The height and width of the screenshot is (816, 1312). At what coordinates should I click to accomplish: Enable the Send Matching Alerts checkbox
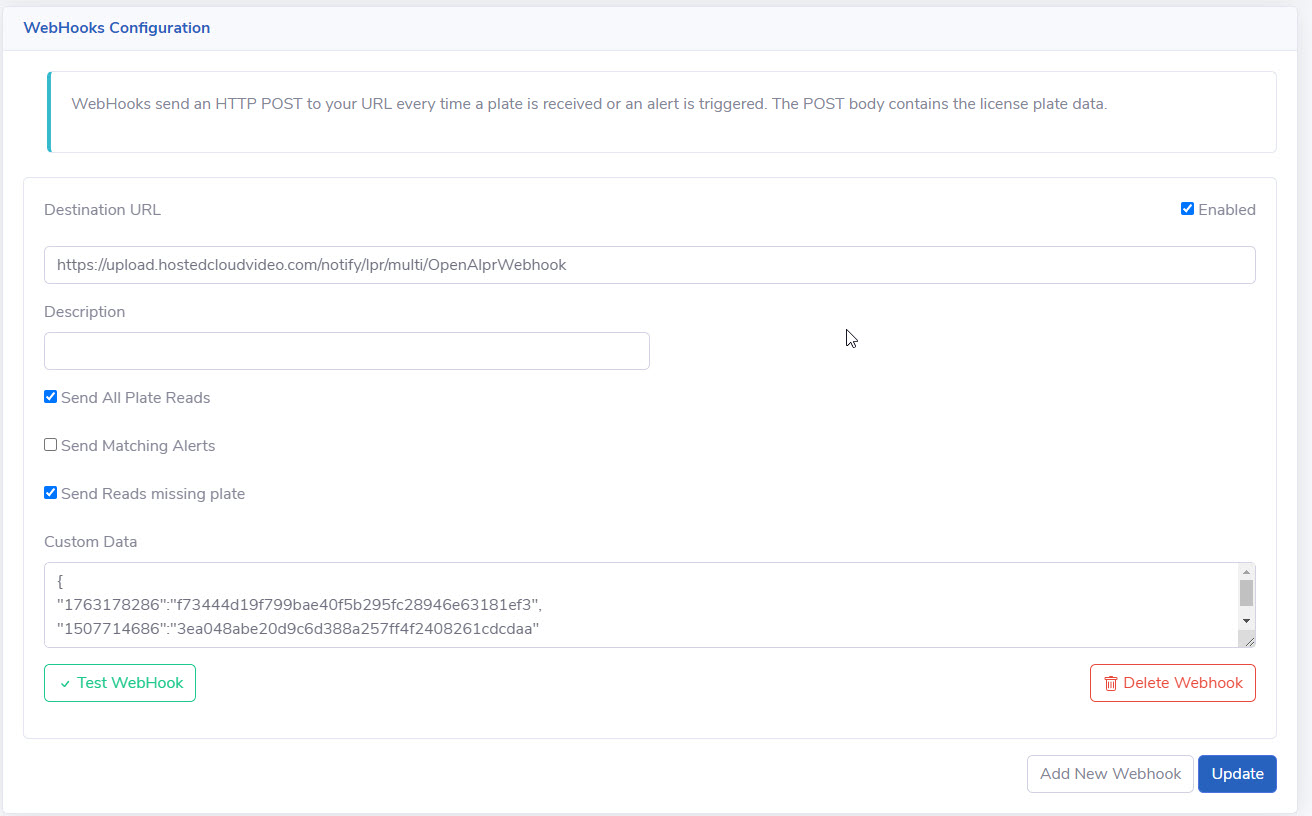tap(51, 445)
